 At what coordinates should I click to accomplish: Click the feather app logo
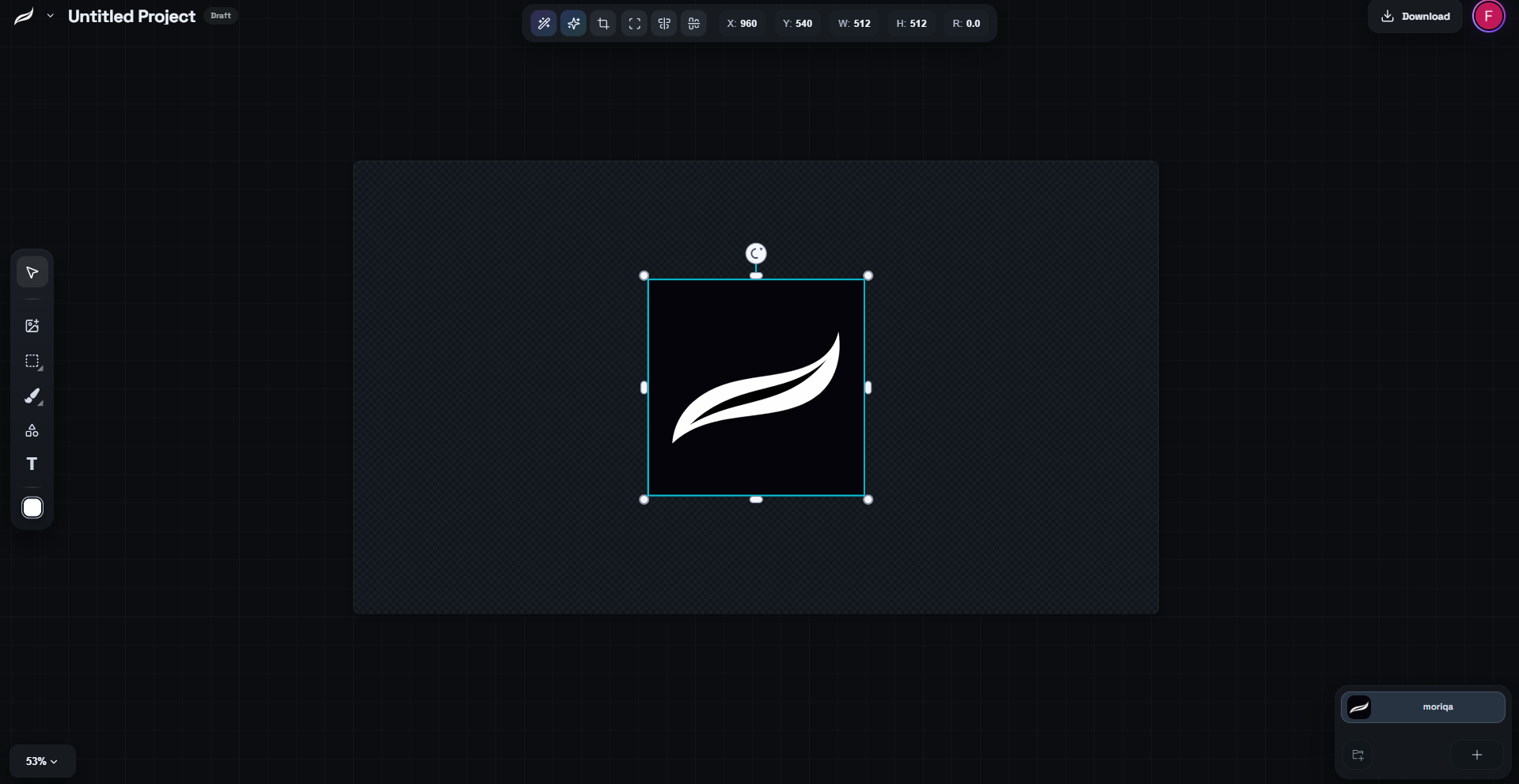[24, 16]
